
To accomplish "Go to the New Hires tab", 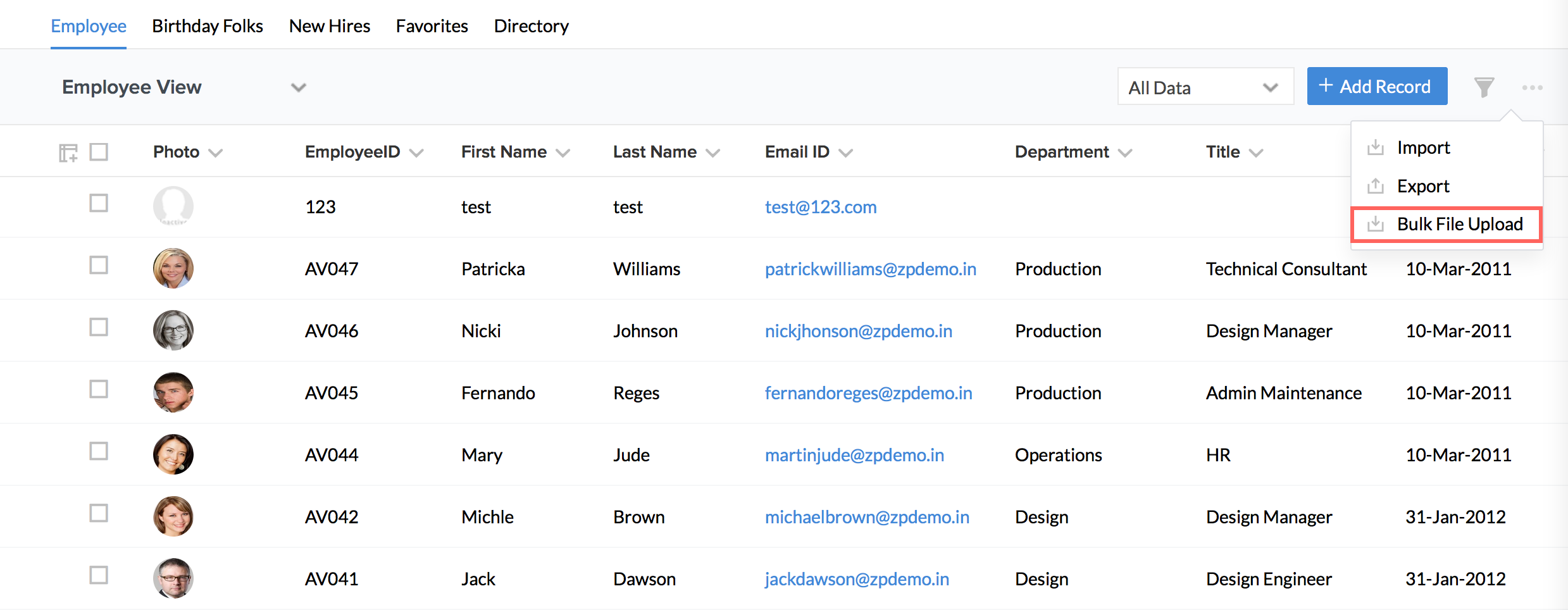I will click(329, 26).
